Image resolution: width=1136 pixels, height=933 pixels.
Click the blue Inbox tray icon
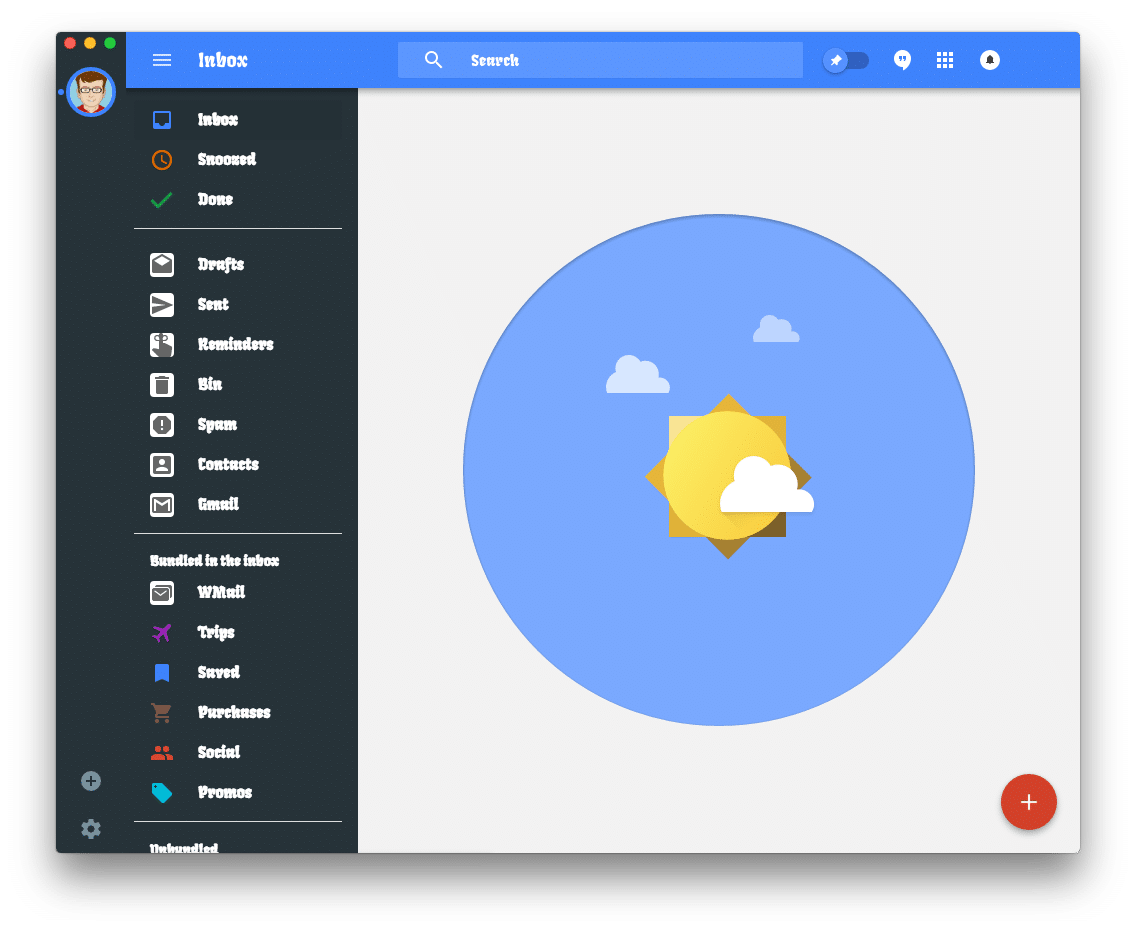pyautogui.click(x=162, y=120)
